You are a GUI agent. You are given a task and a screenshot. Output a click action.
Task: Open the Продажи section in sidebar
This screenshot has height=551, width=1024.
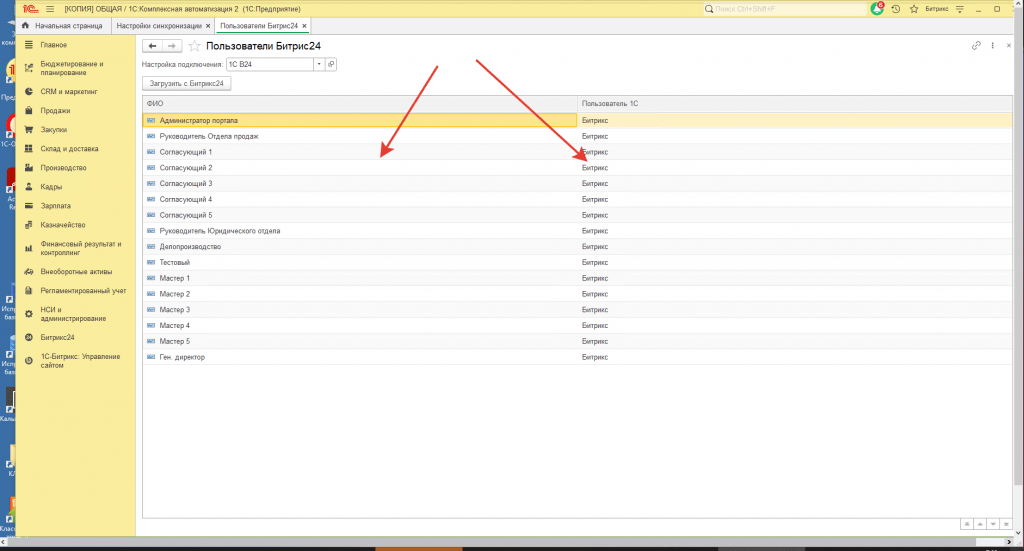click(x=55, y=111)
